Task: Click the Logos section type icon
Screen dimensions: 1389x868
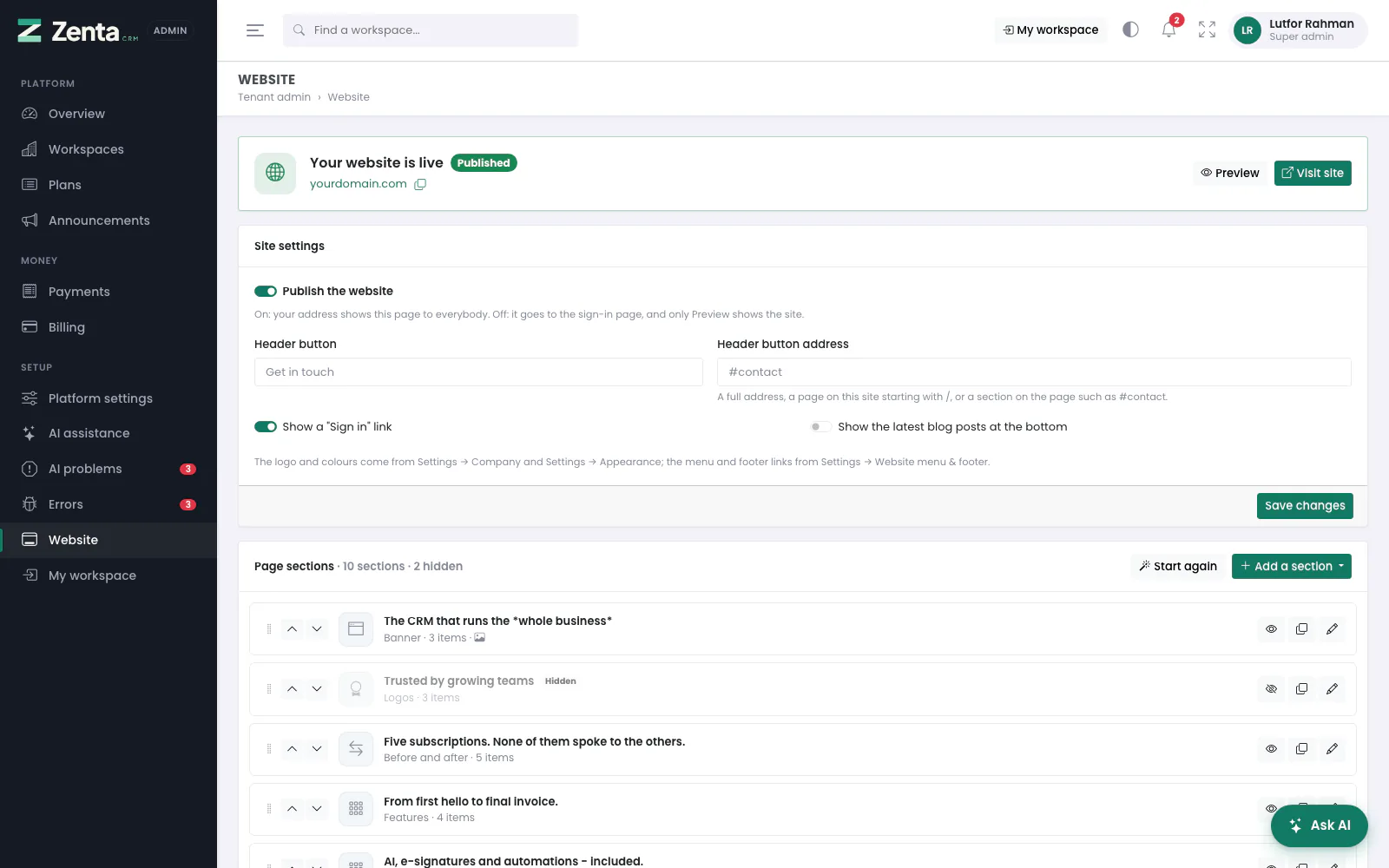Action: click(356, 689)
